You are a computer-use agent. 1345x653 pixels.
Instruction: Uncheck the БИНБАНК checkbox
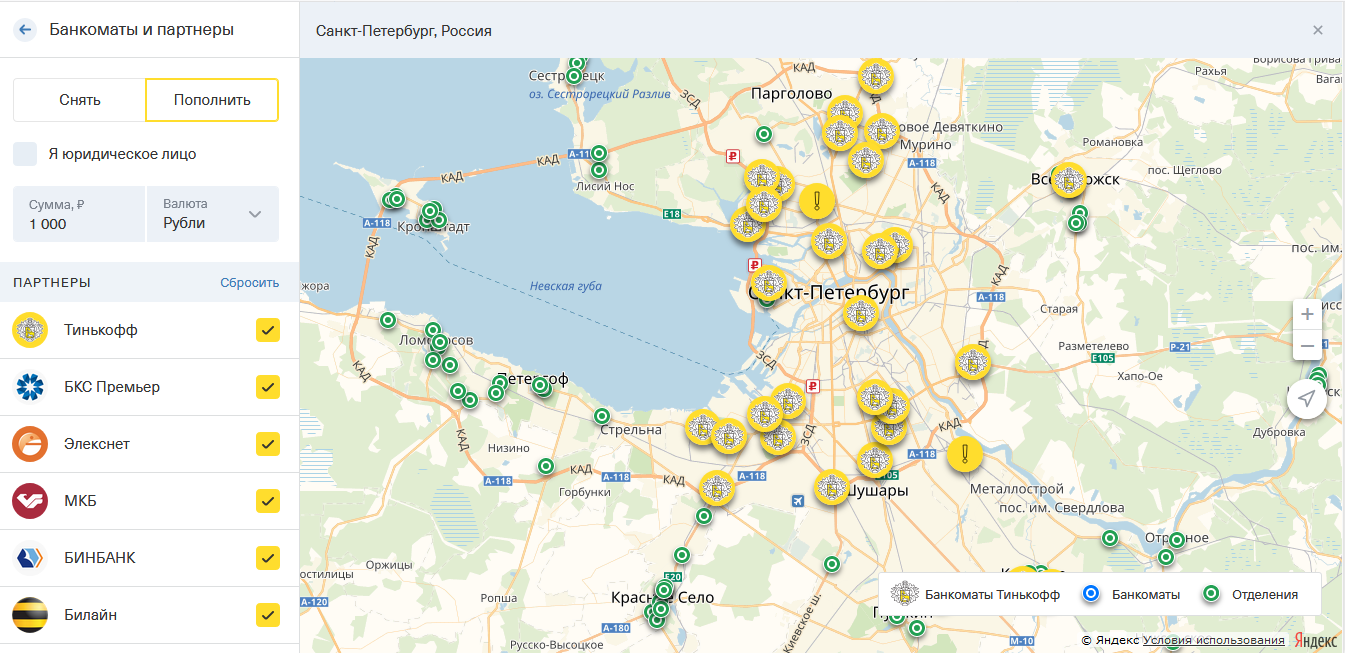[267, 558]
